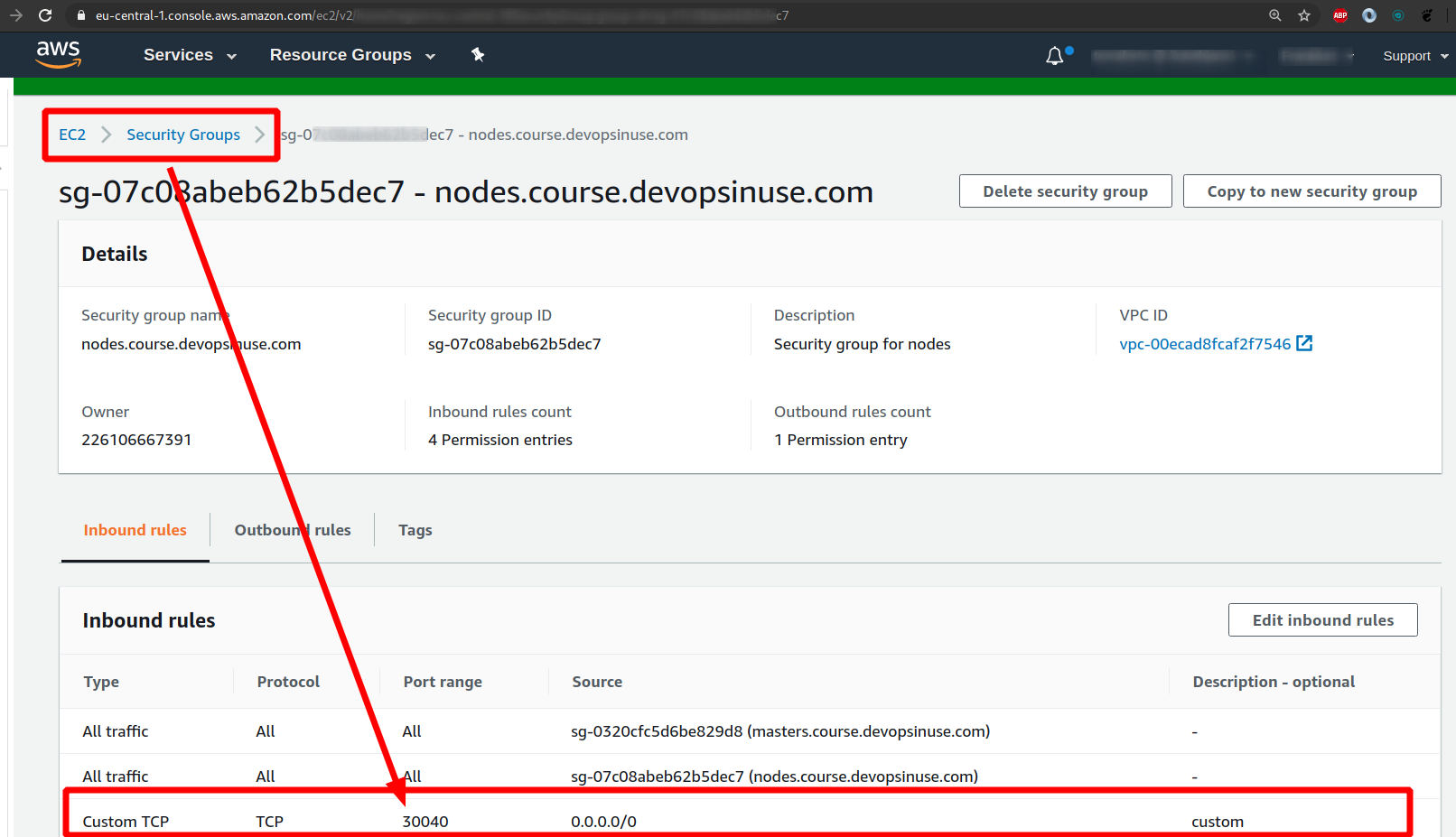Click 'Security group for nodes' description text

point(863,344)
